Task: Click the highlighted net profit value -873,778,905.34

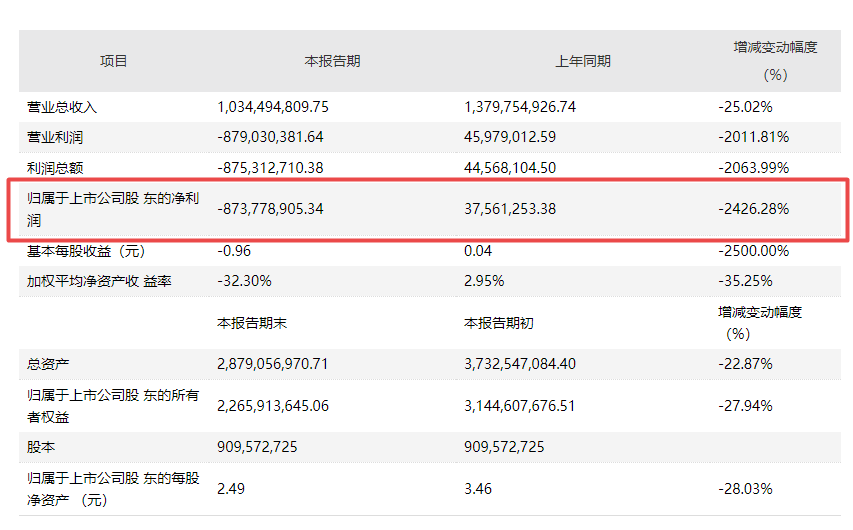Action: [273, 209]
